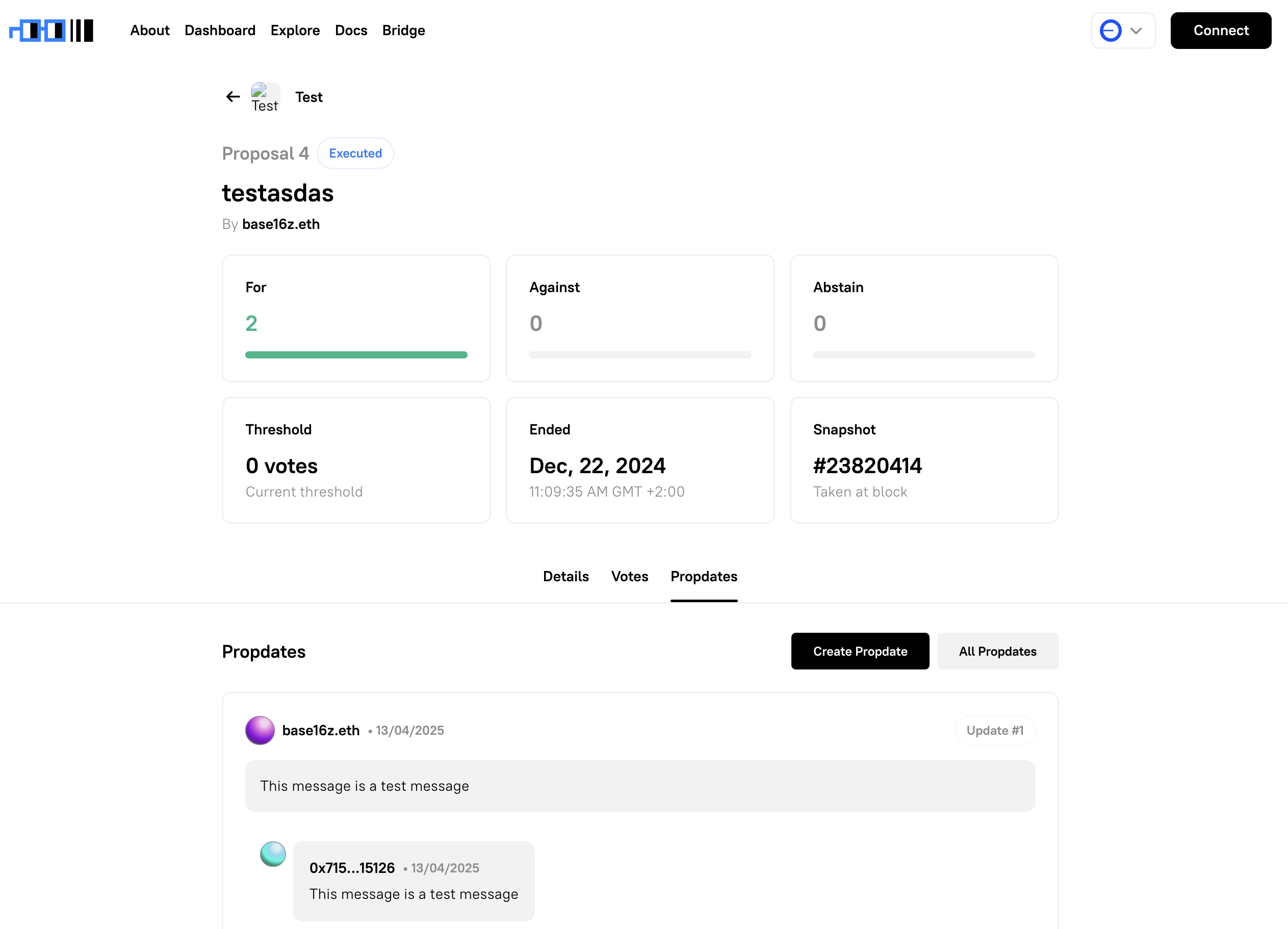View All Propdates
1288x929 pixels.
998,651
